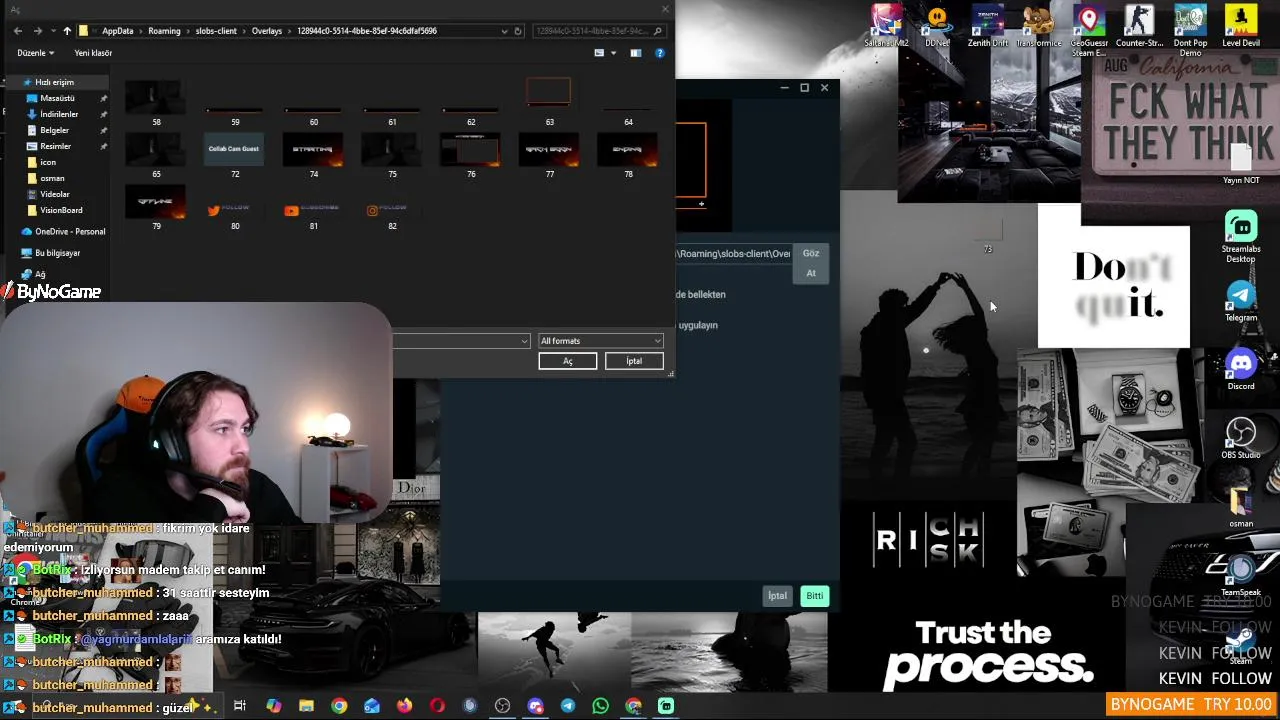Click the Göz At browse button
The height and width of the screenshot is (720, 1280).
[x=811, y=263]
